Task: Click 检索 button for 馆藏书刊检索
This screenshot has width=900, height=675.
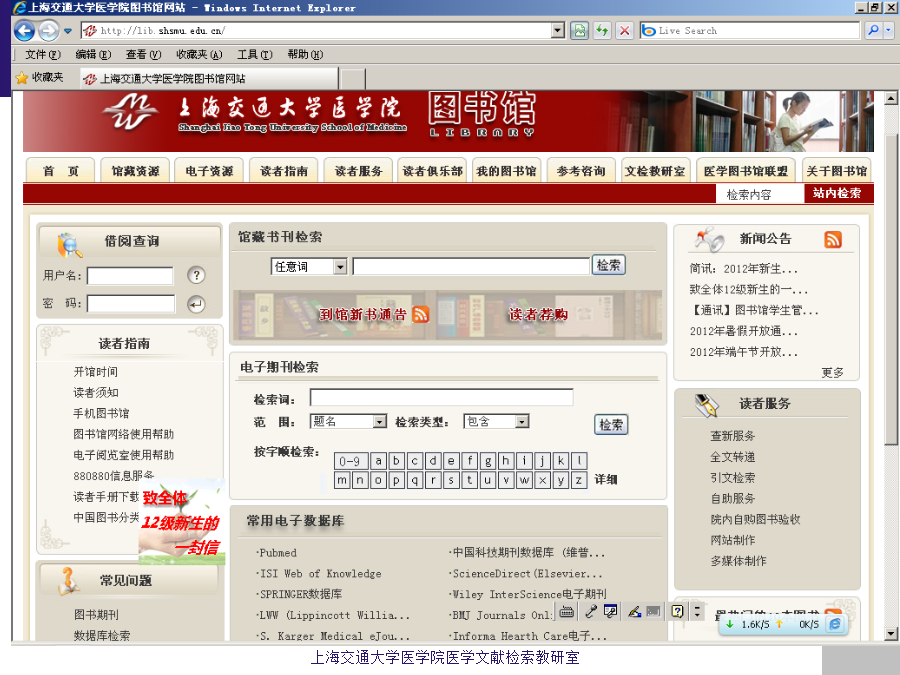Action: [x=608, y=265]
